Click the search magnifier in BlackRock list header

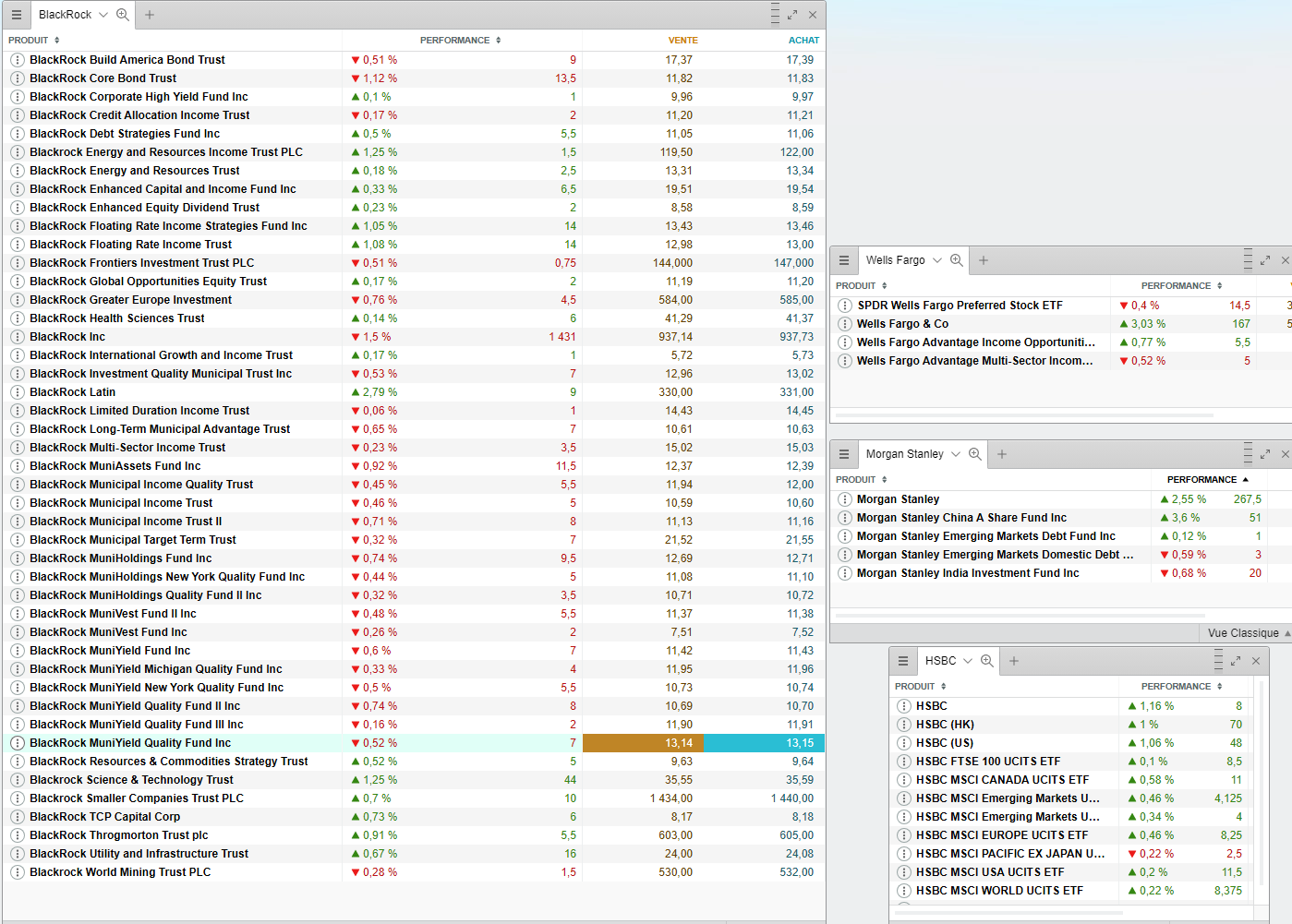(123, 15)
